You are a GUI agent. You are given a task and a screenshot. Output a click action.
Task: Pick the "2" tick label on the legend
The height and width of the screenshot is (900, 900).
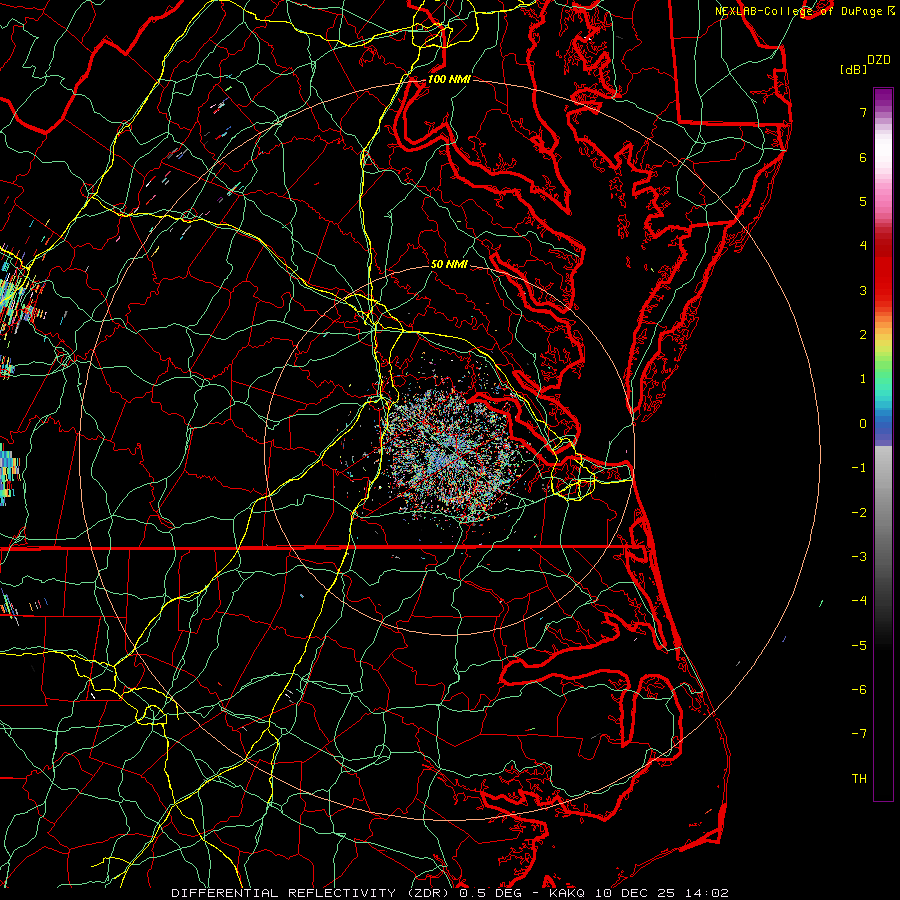coord(863,335)
